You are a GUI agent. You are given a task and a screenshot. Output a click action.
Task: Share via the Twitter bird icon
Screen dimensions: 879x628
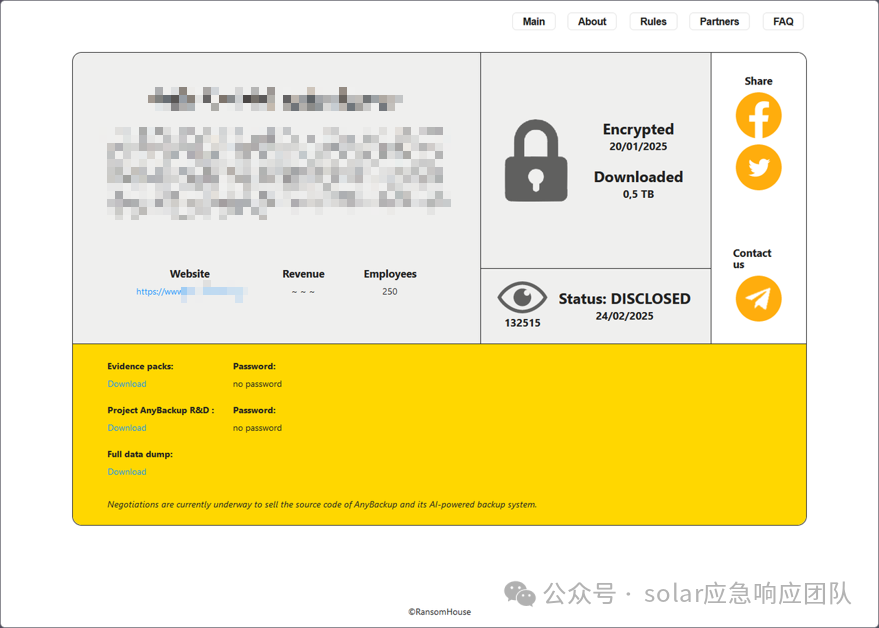[758, 167]
